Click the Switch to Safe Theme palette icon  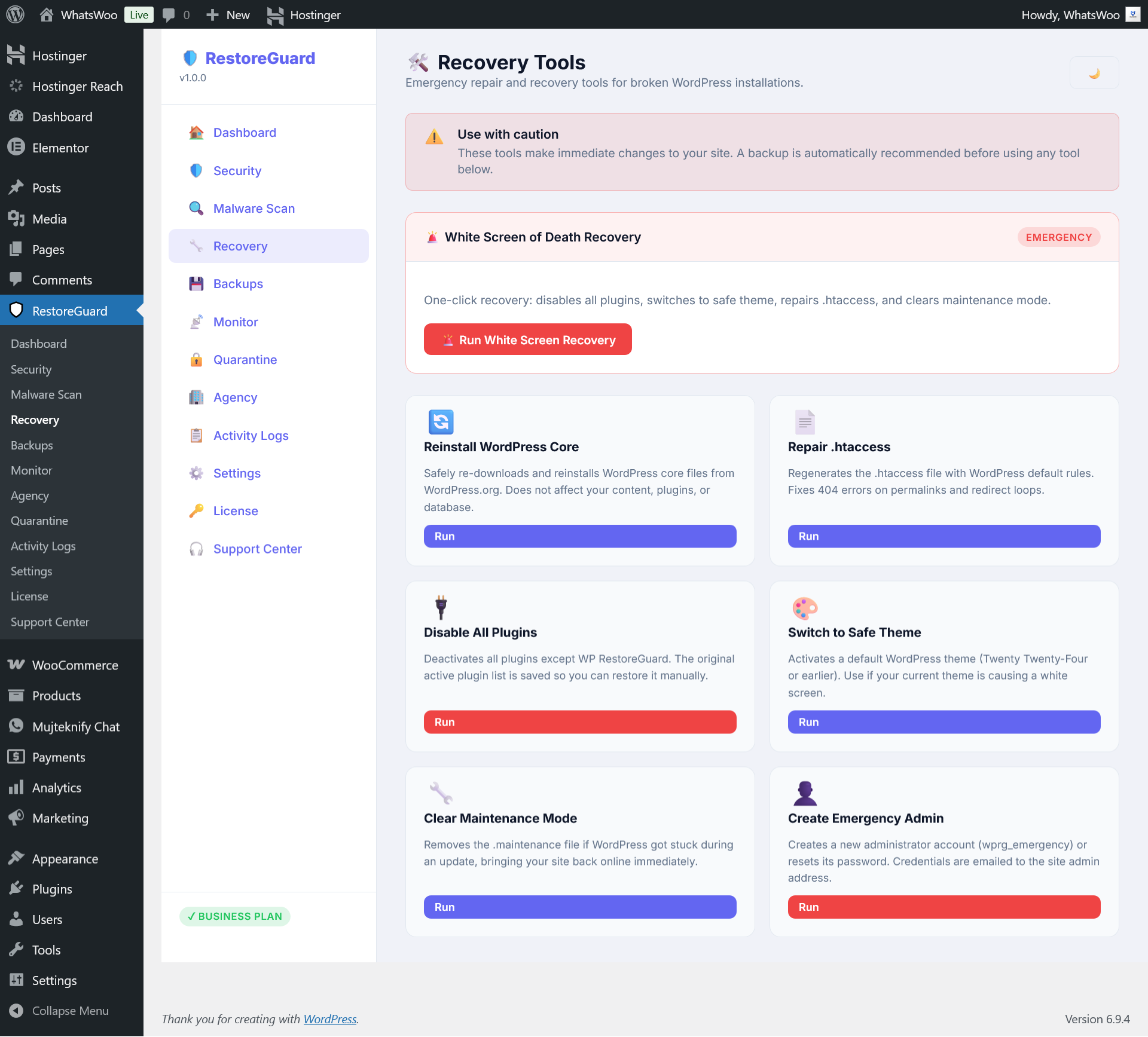805,608
